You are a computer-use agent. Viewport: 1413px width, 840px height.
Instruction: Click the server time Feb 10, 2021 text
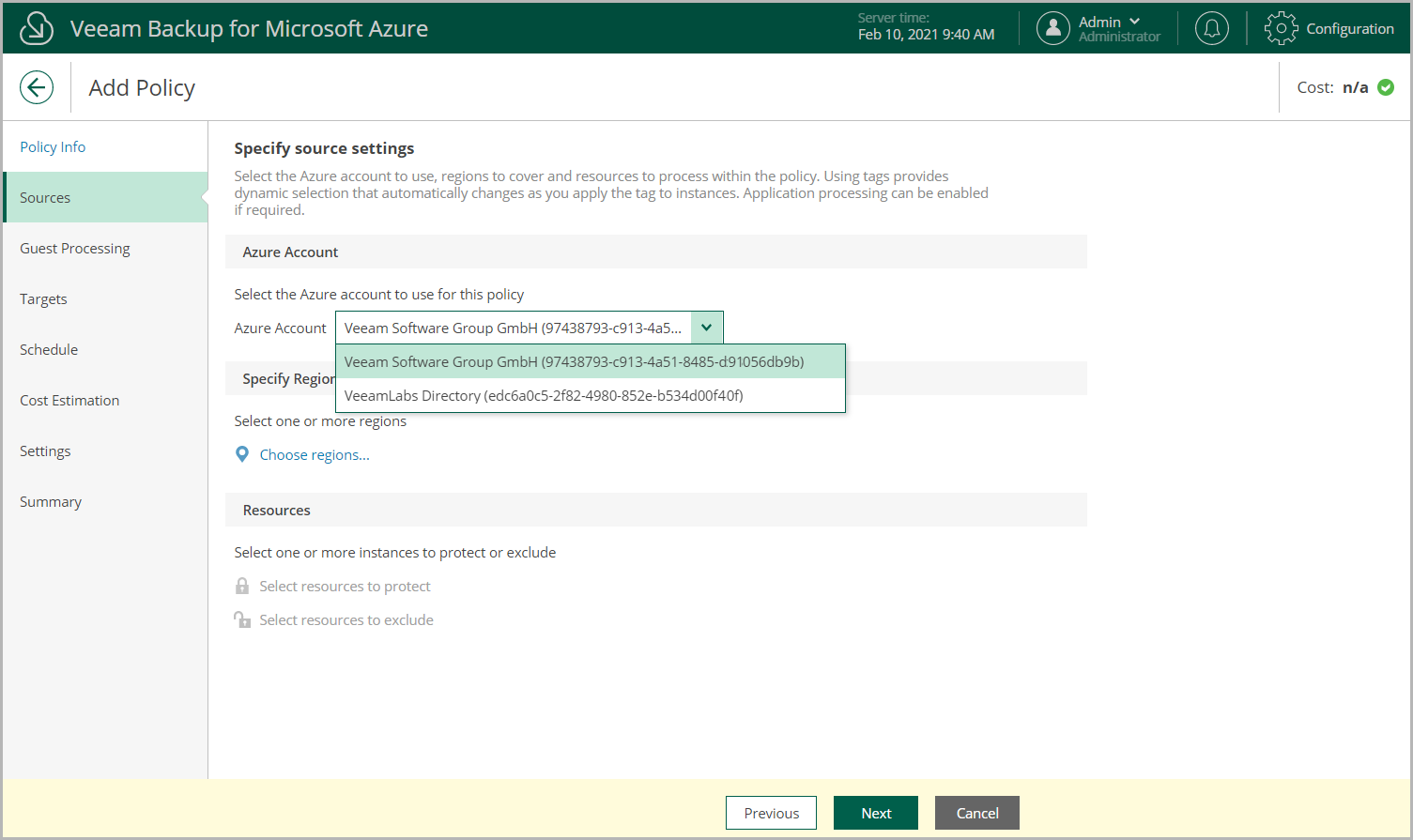[926, 35]
